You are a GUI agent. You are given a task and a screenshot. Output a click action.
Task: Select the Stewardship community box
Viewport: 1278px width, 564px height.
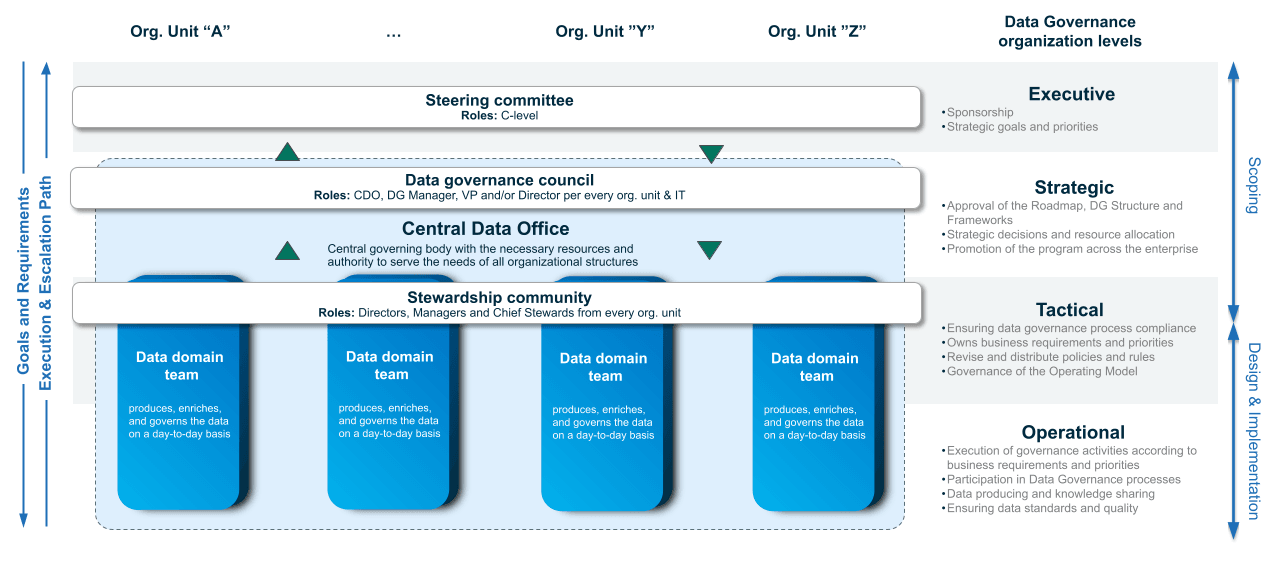point(496,304)
